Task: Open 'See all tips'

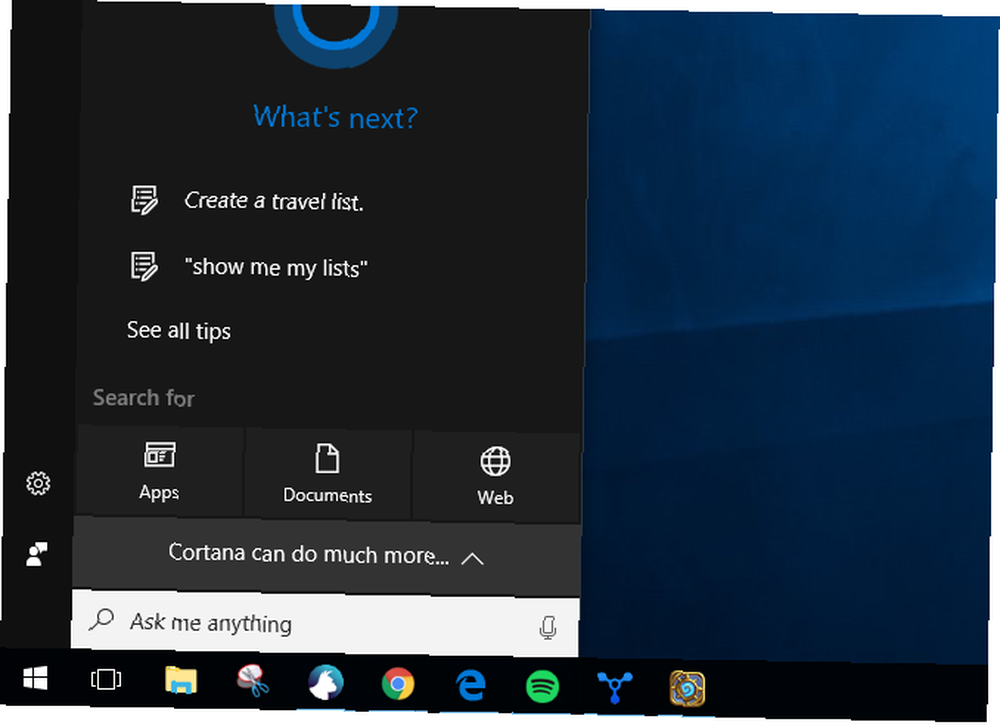Action: [x=179, y=330]
